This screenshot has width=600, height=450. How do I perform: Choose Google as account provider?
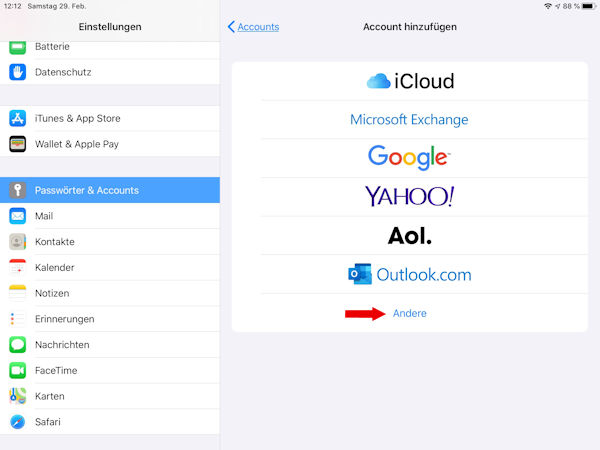pyautogui.click(x=409, y=158)
